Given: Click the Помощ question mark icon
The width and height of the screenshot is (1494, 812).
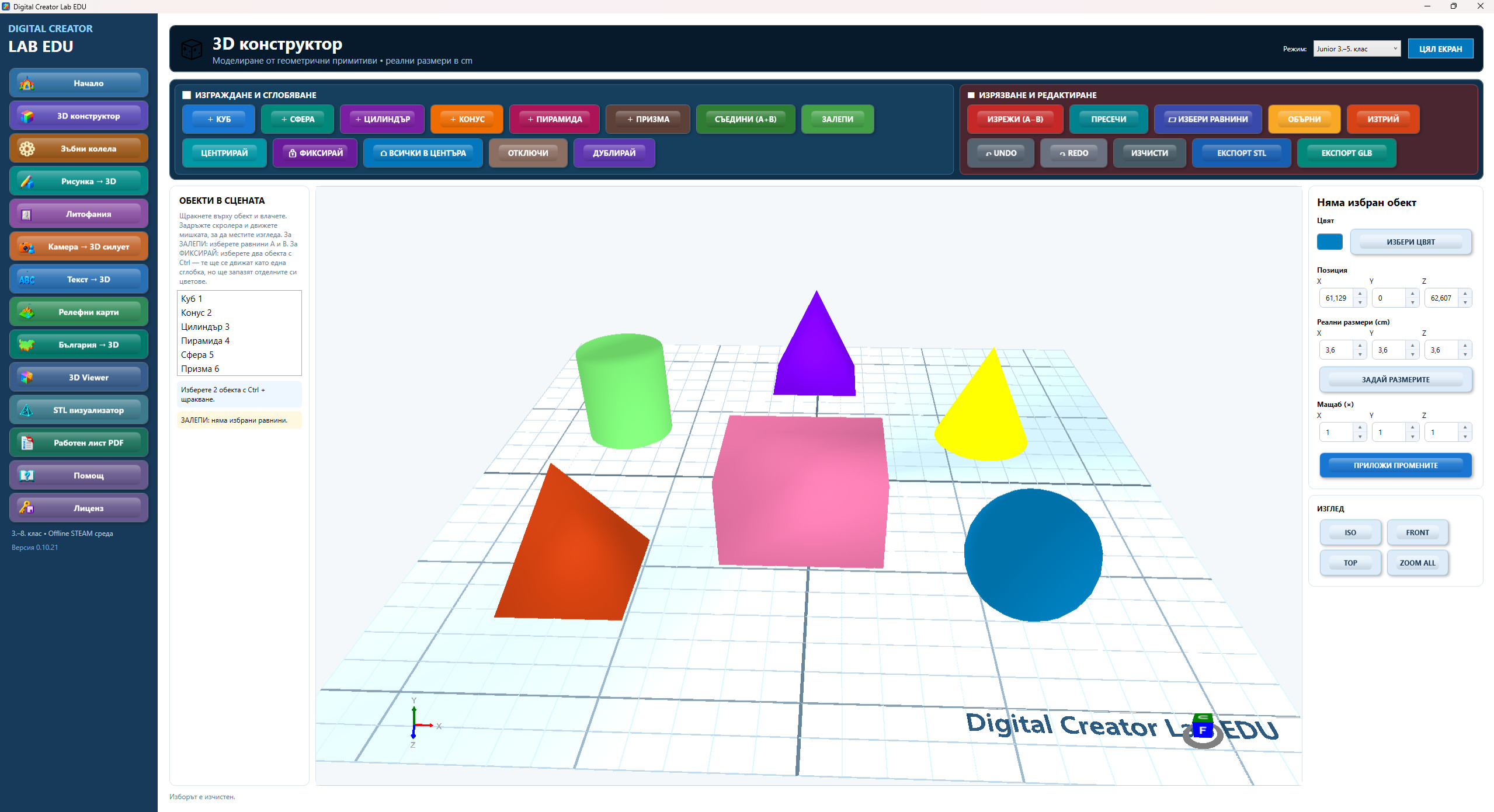Looking at the screenshot, I should coord(27,476).
